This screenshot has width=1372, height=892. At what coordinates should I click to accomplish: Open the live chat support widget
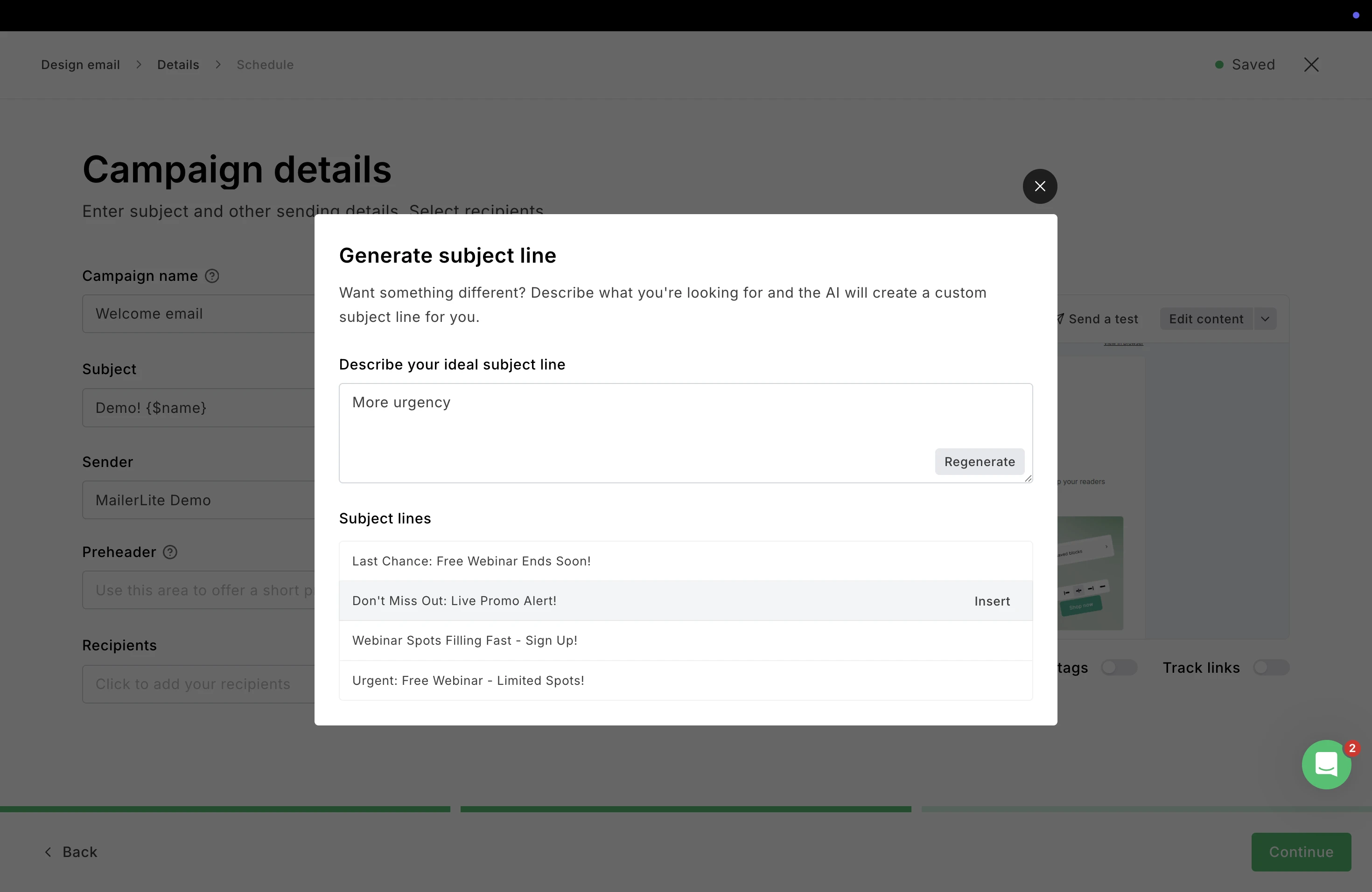(1326, 764)
